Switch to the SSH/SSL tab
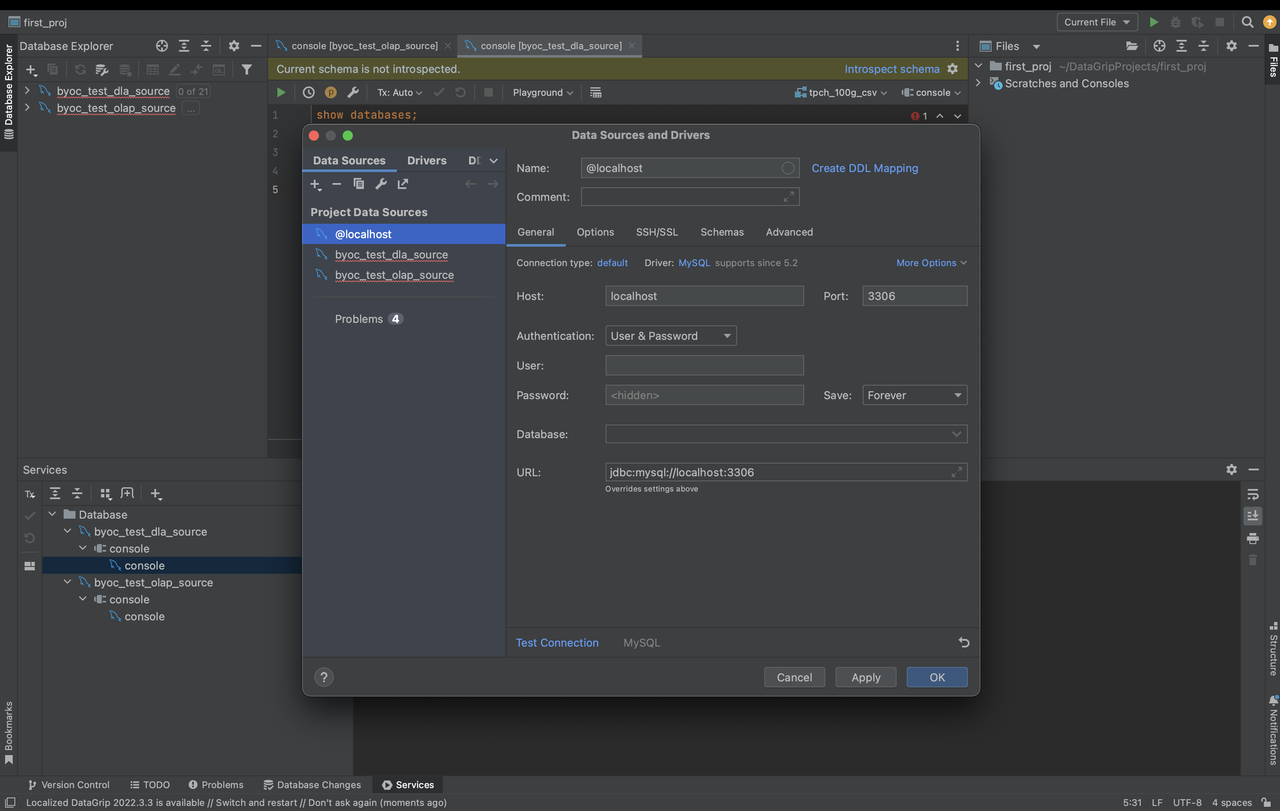This screenshot has height=811, width=1280. pyautogui.click(x=656, y=232)
